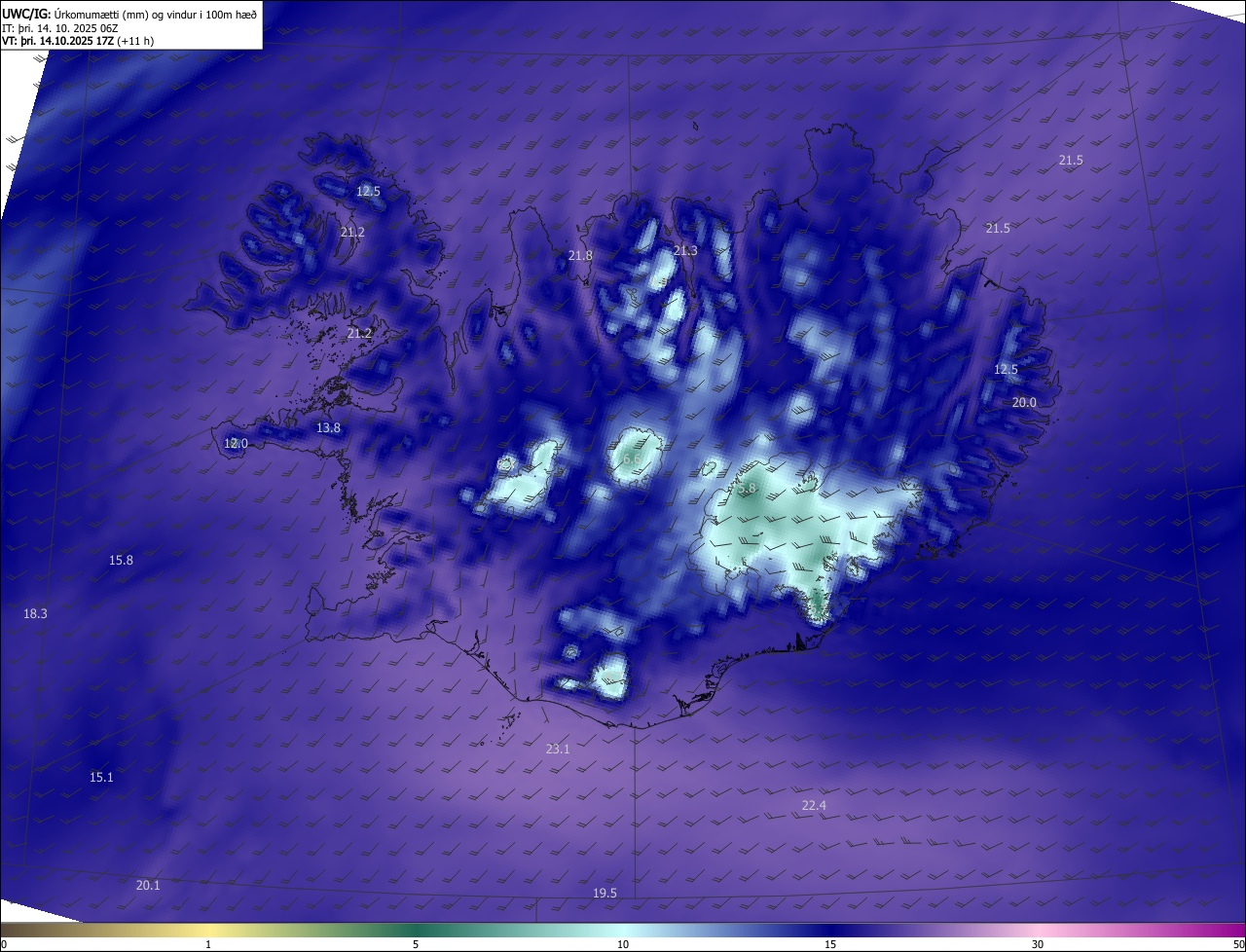
Task: Click the 20.0 value on the east coast
Action: pyautogui.click(x=1024, y=402)
